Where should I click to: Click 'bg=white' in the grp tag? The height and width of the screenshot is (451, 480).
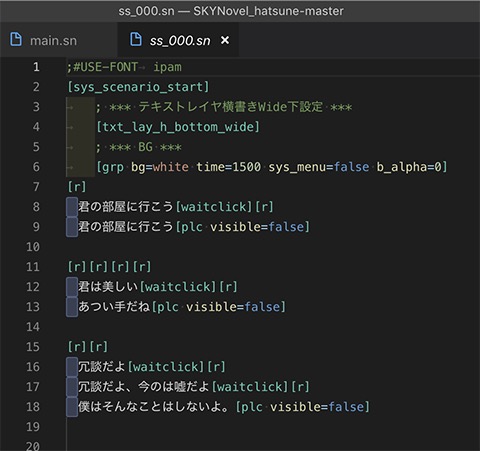pyautogui.click(x=159, y=167)
